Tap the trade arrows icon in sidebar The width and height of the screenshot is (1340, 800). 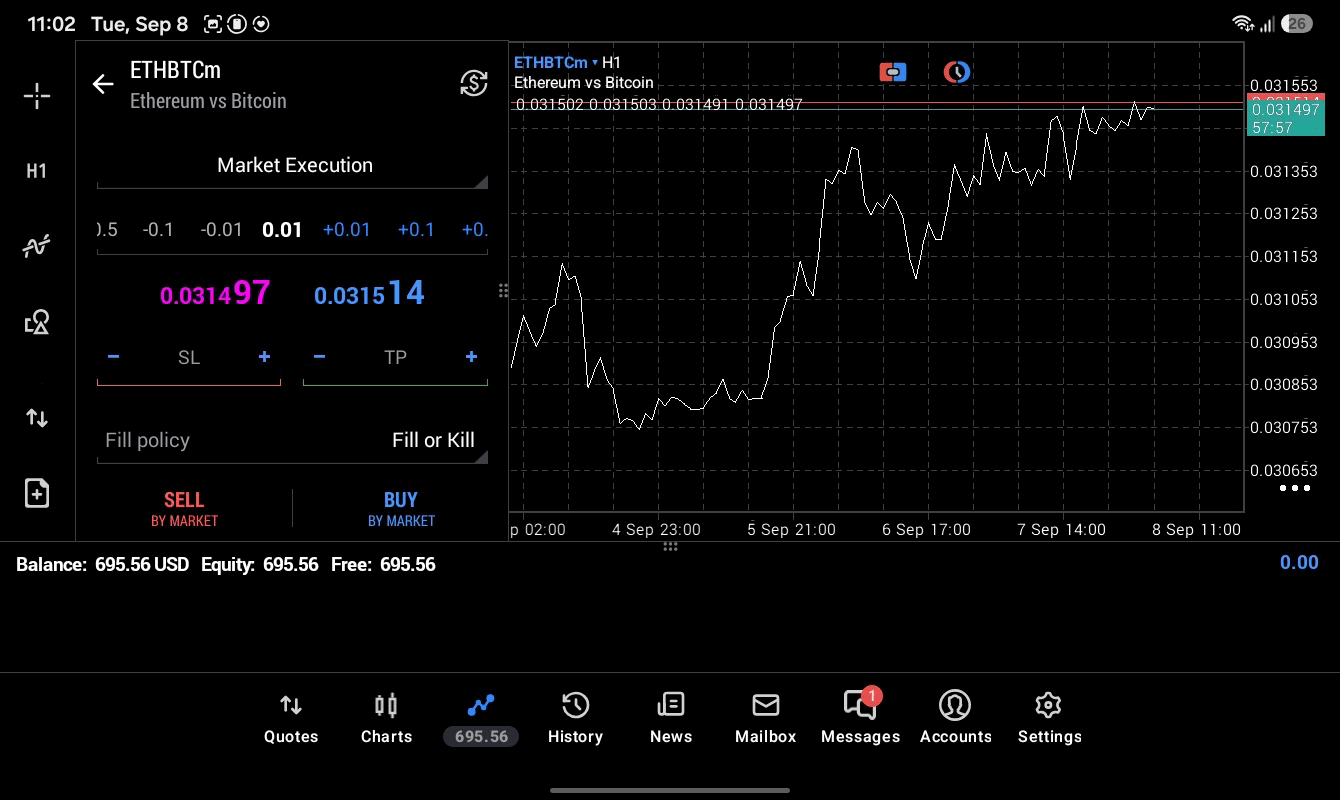click(37, 417)
